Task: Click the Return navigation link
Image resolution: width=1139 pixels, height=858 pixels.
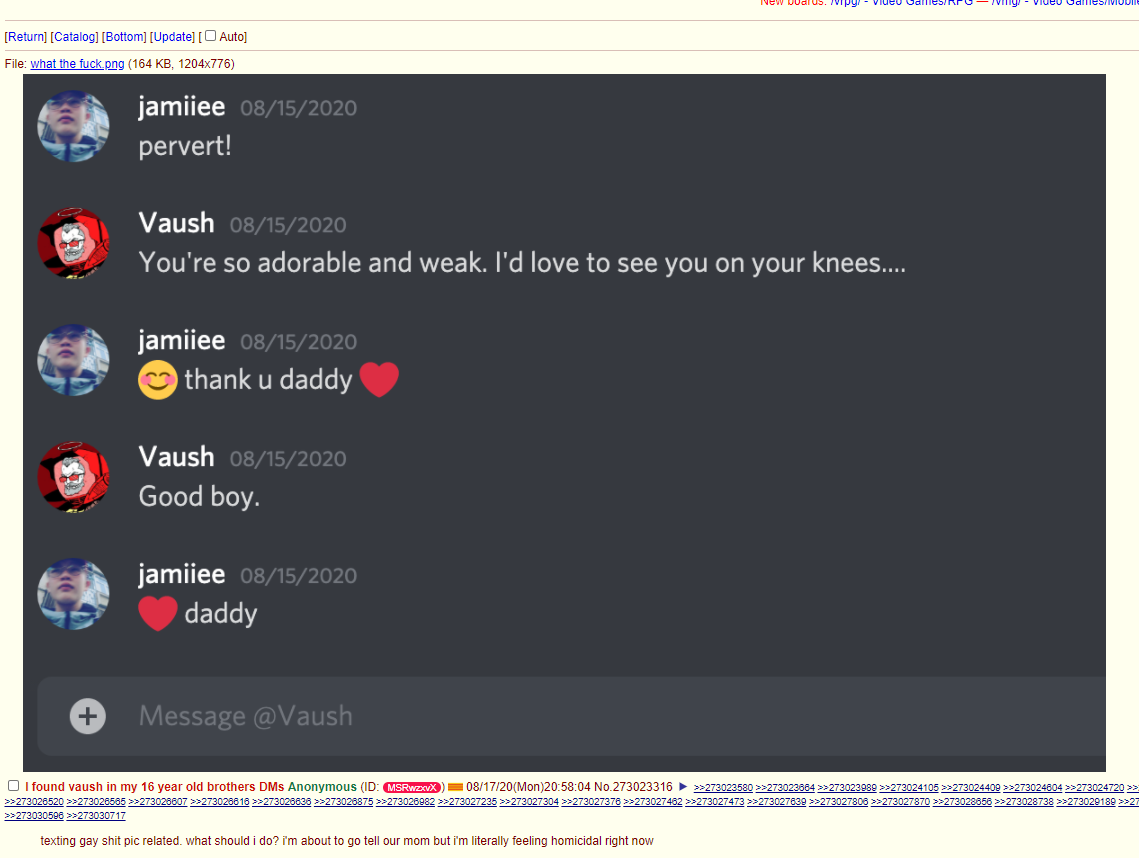Action: point(25,36)
